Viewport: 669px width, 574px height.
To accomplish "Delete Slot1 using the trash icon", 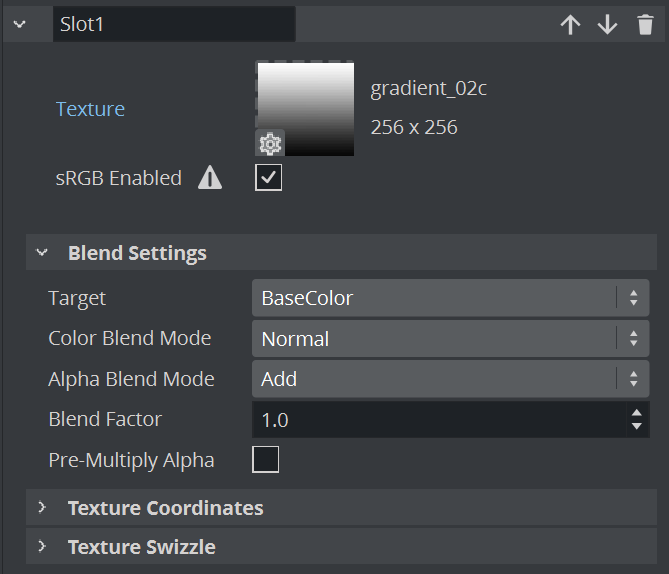I will click(x=645, y=24).
